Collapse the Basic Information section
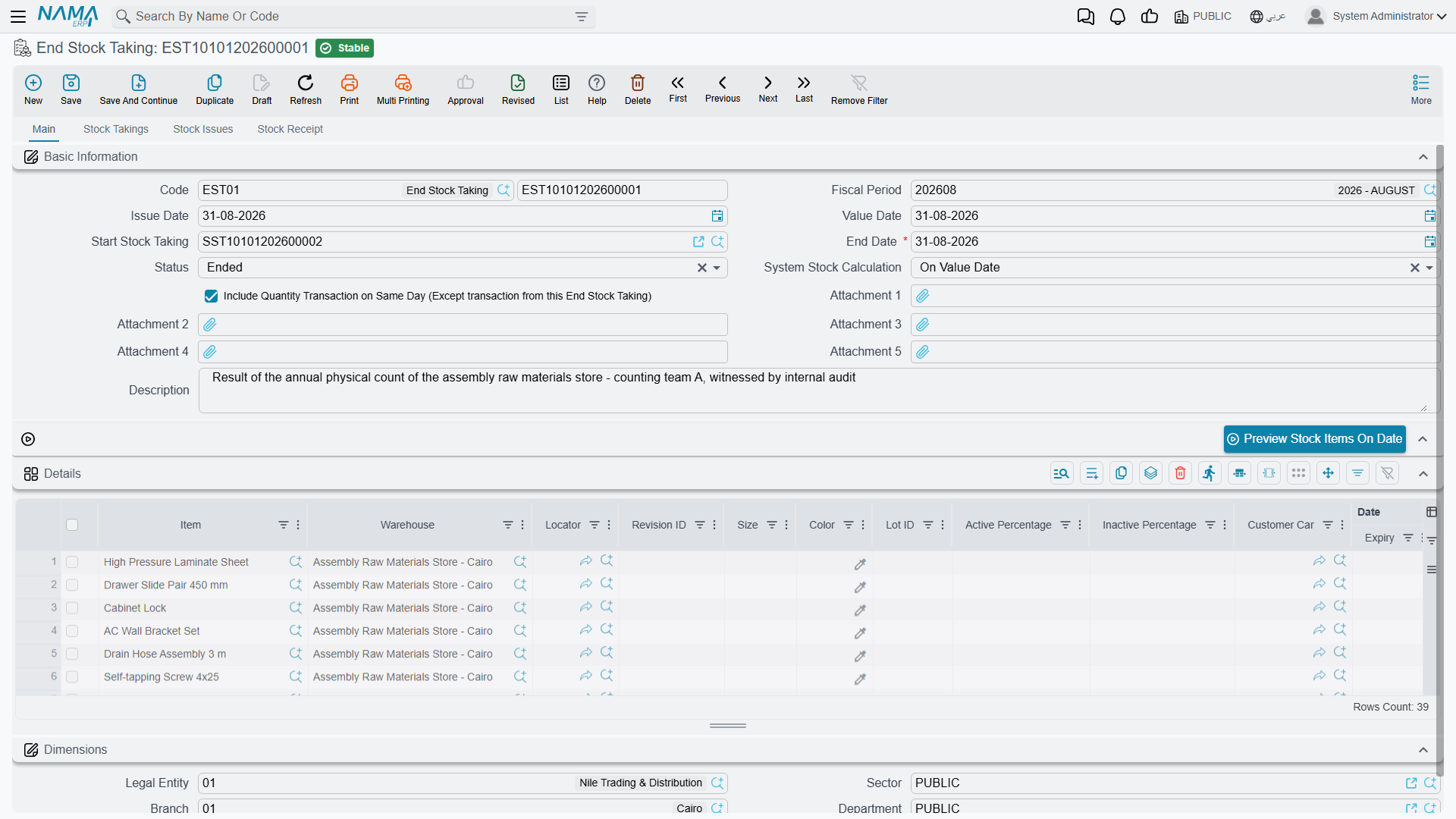The image size is (1456, 819). [x=1423, y=157]
